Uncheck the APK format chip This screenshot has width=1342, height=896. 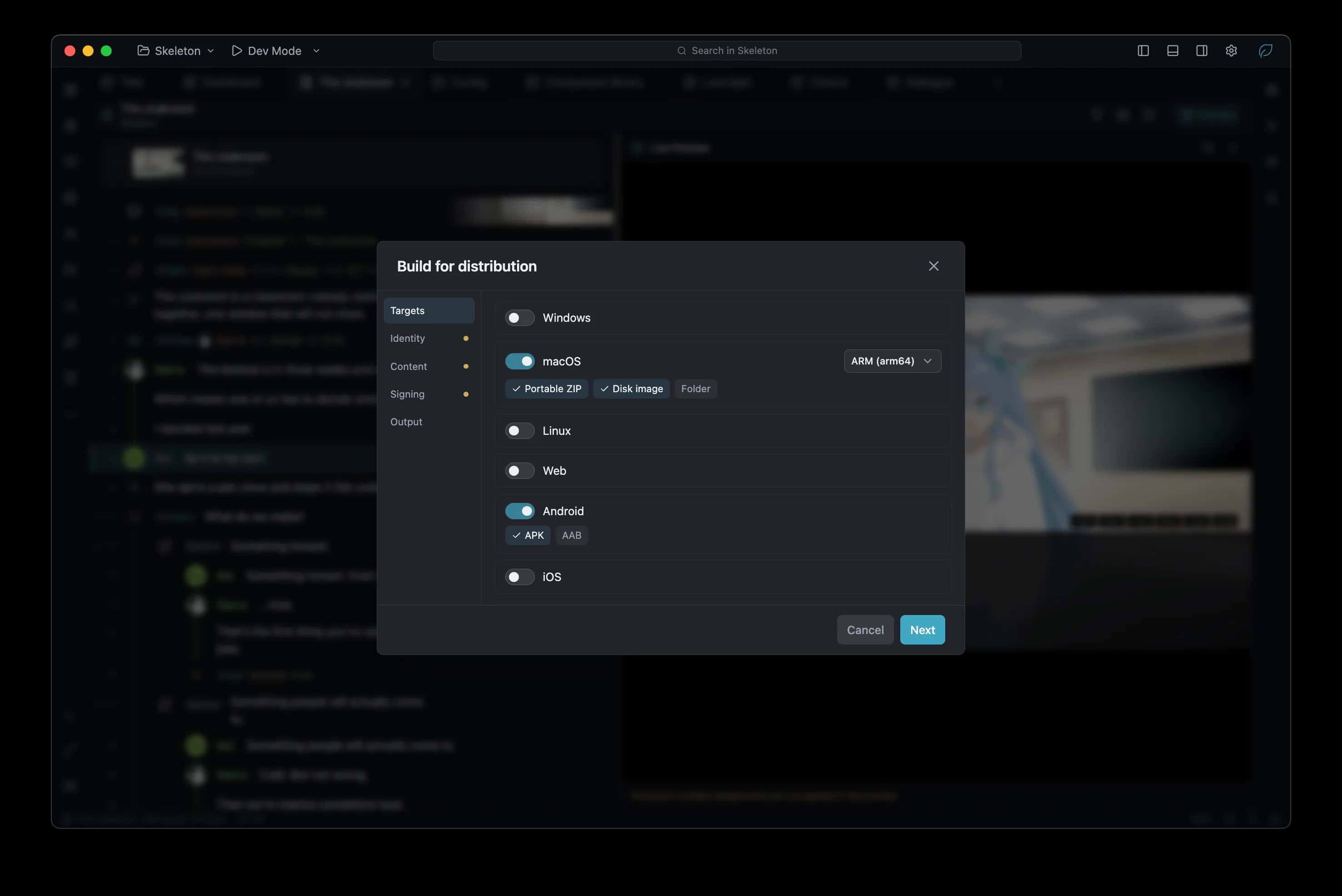(x=528, y=536)
